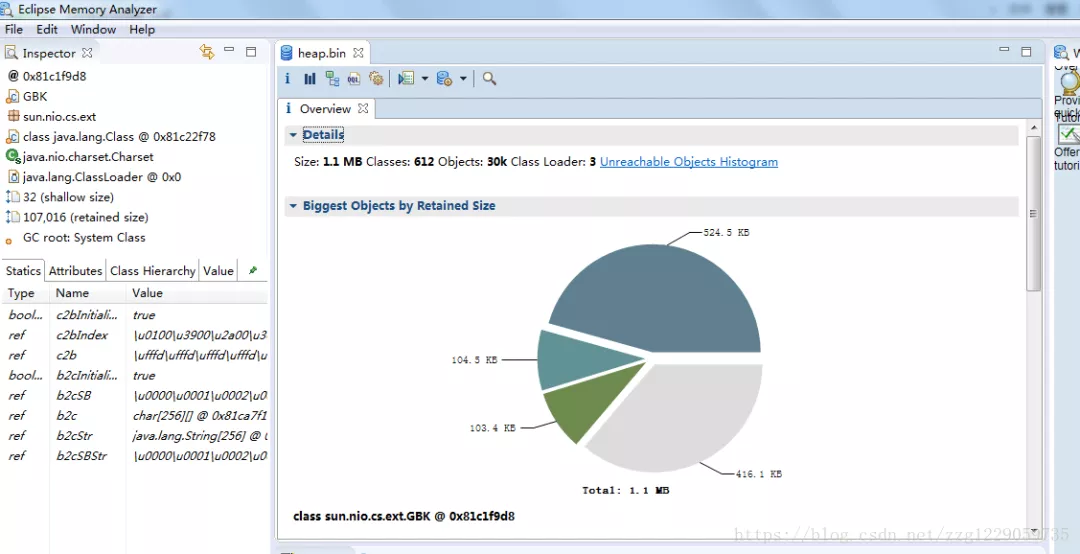The width and height of the screenshot is (1080, 554).
Task: Switch to the Class Hierarchy tab
Action: click(x=153, y=271)
